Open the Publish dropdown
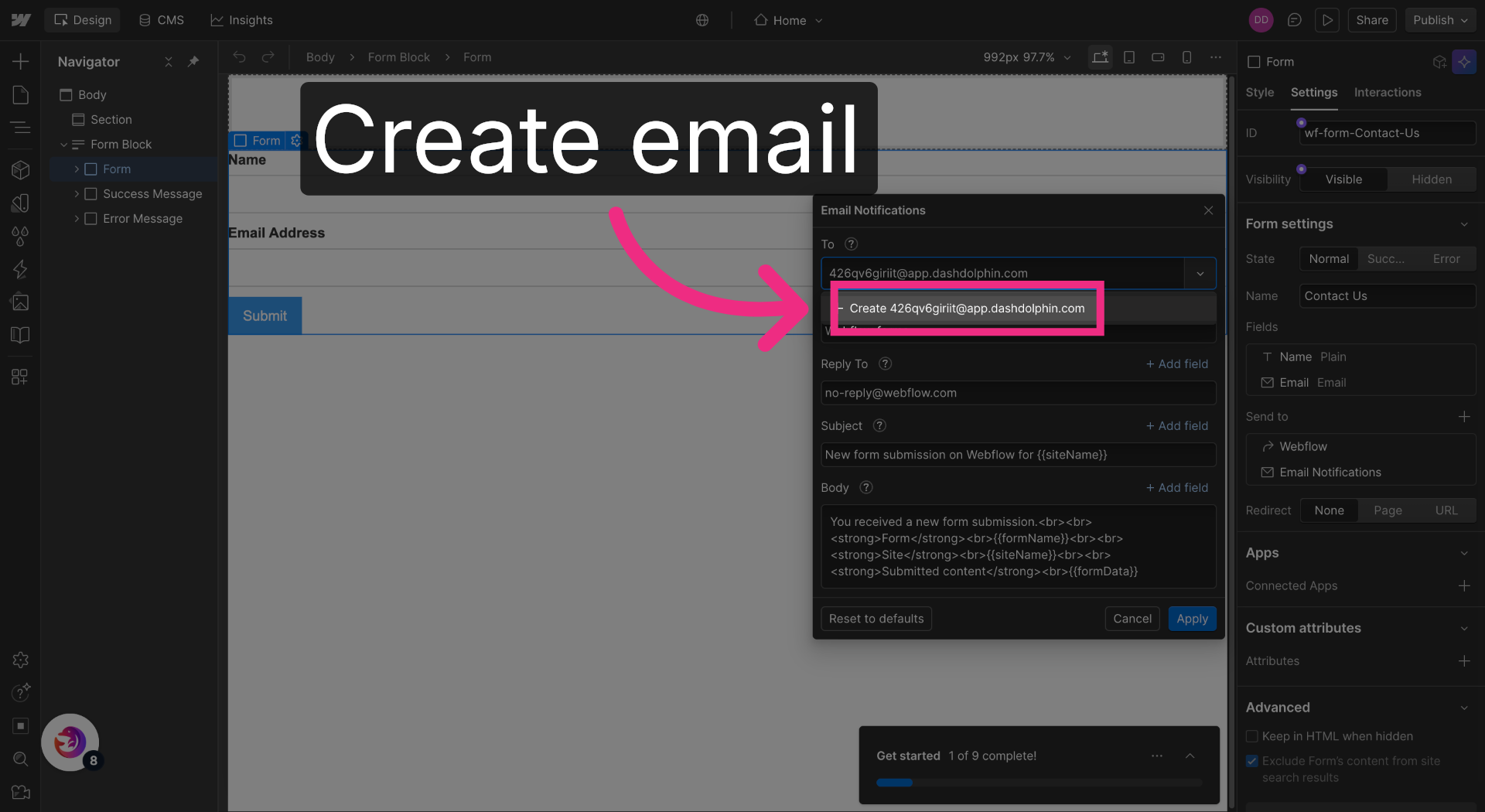This screenshot has height=812, width=1485. pos(1440,20)
